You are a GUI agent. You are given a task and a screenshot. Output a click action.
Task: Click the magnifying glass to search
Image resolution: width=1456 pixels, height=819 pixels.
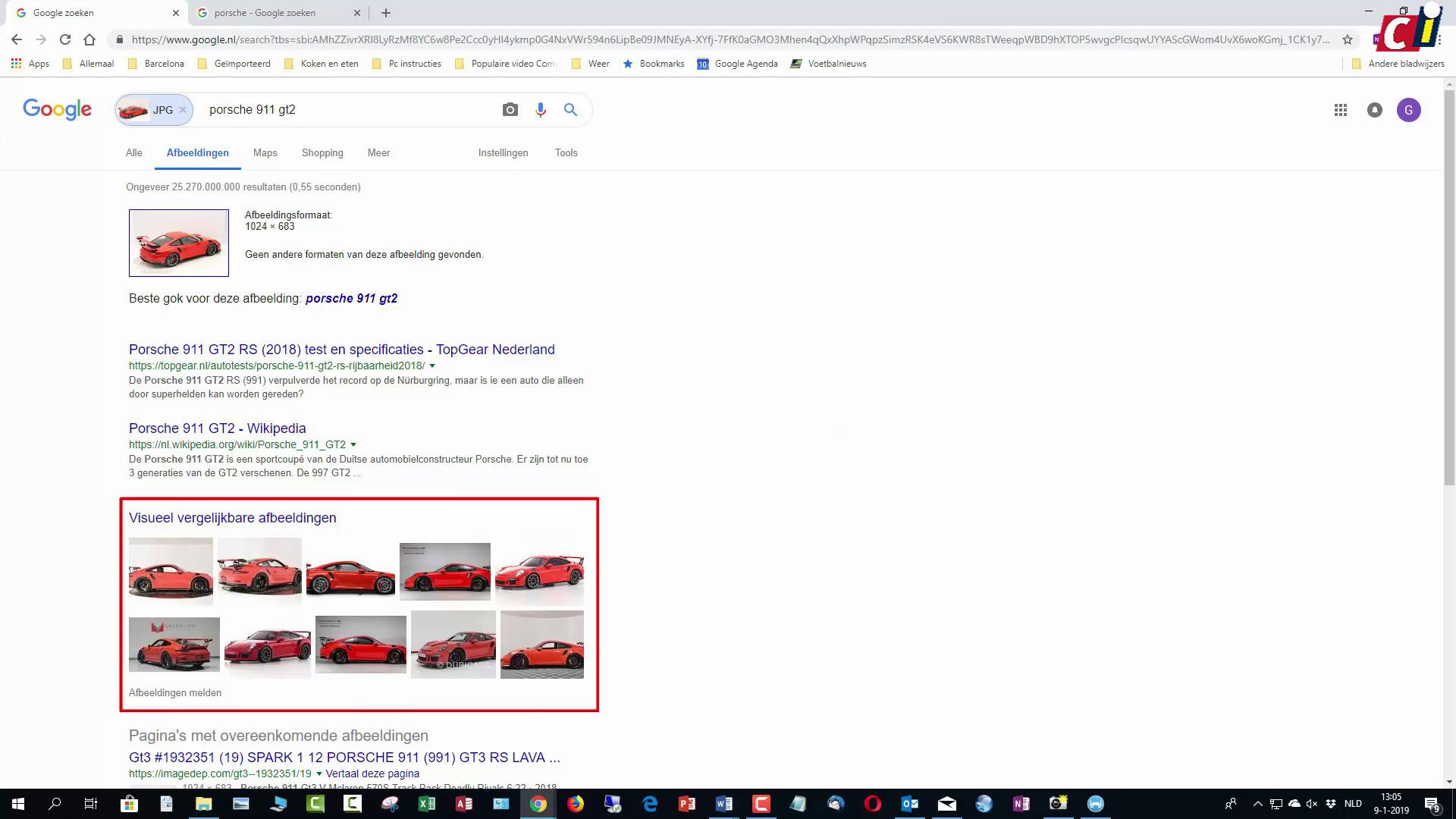point(570,110)
